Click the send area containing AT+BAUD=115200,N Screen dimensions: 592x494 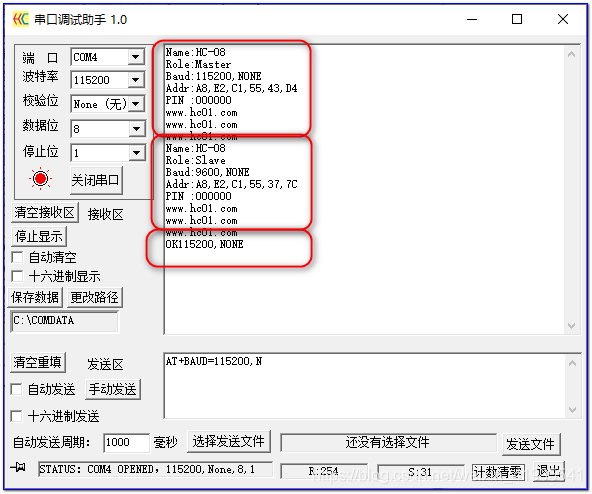pyautogui.click(x=365, y=386)
